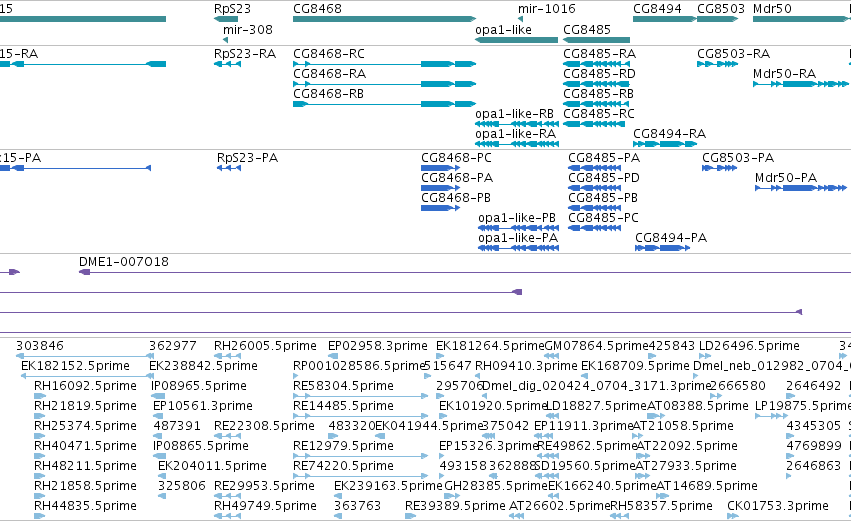Click EST CK01753.3prime
The image size is (851, 521).
pos(778,506)
